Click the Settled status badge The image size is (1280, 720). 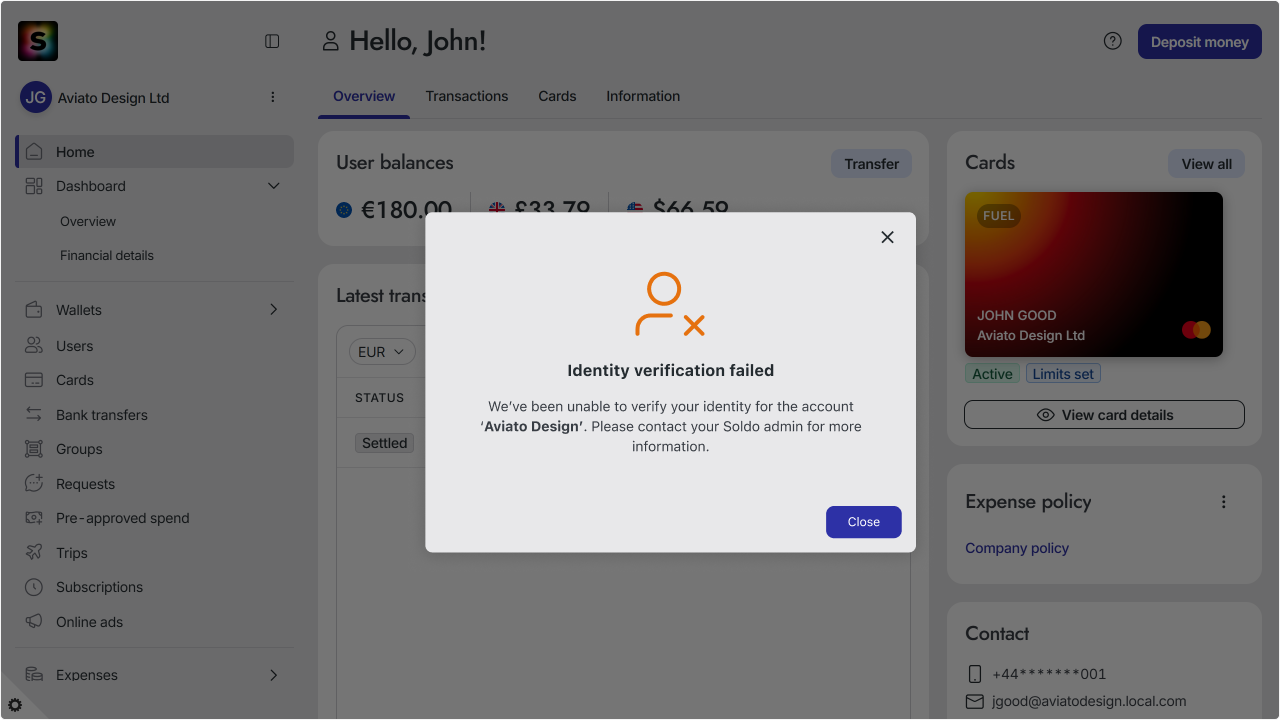click(x=385, y=443)
